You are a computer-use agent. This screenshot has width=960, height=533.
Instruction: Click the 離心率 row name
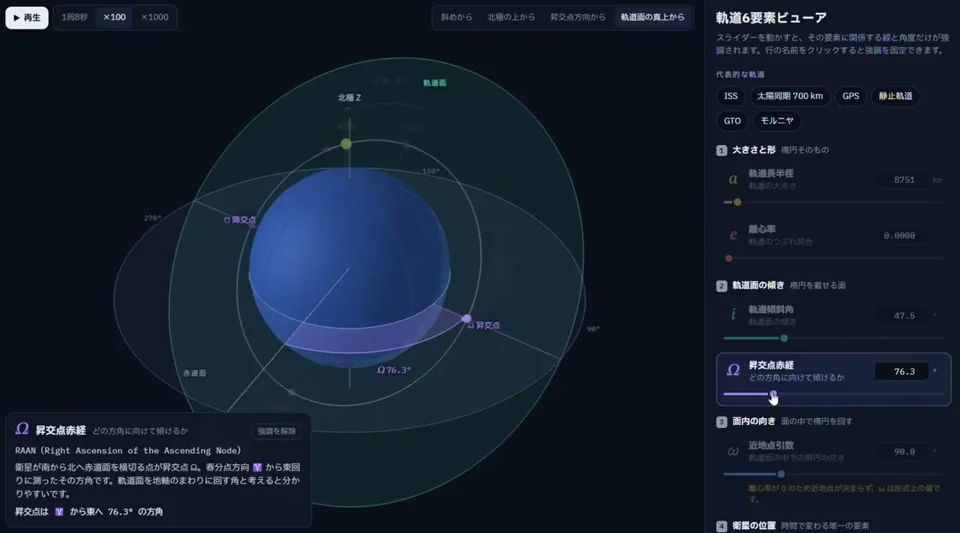pyautogui.click(x=762, y=229)
